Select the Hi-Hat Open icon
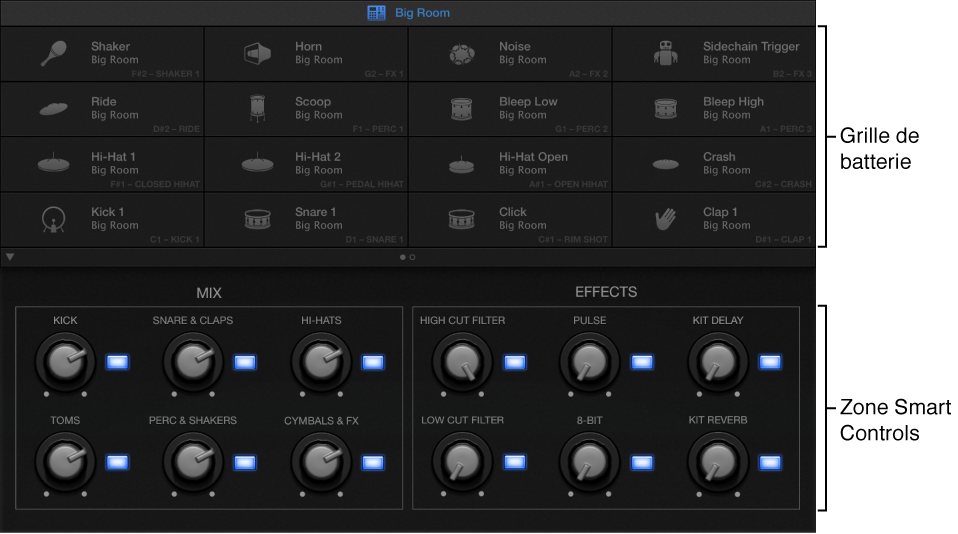This screenshot has height=534, width=958. click(x=461, y=164)
